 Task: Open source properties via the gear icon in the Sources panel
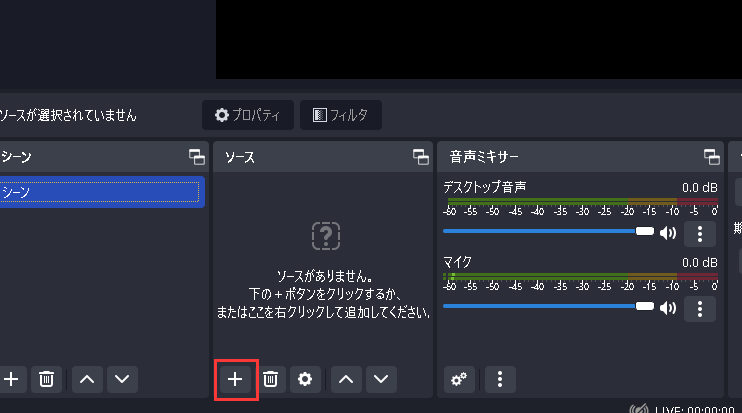tap(305, 379)
